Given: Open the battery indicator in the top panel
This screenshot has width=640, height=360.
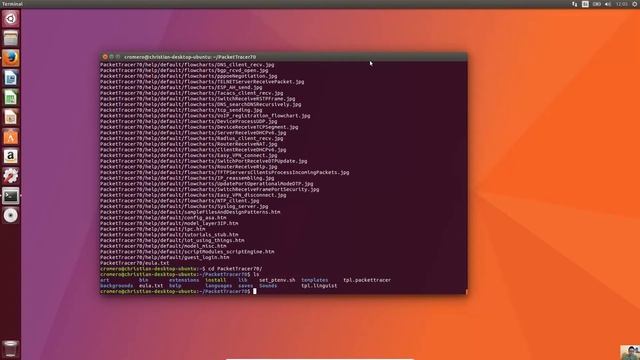Looking at the screenshot, I should pyautogui.click(x=597, y=4).
